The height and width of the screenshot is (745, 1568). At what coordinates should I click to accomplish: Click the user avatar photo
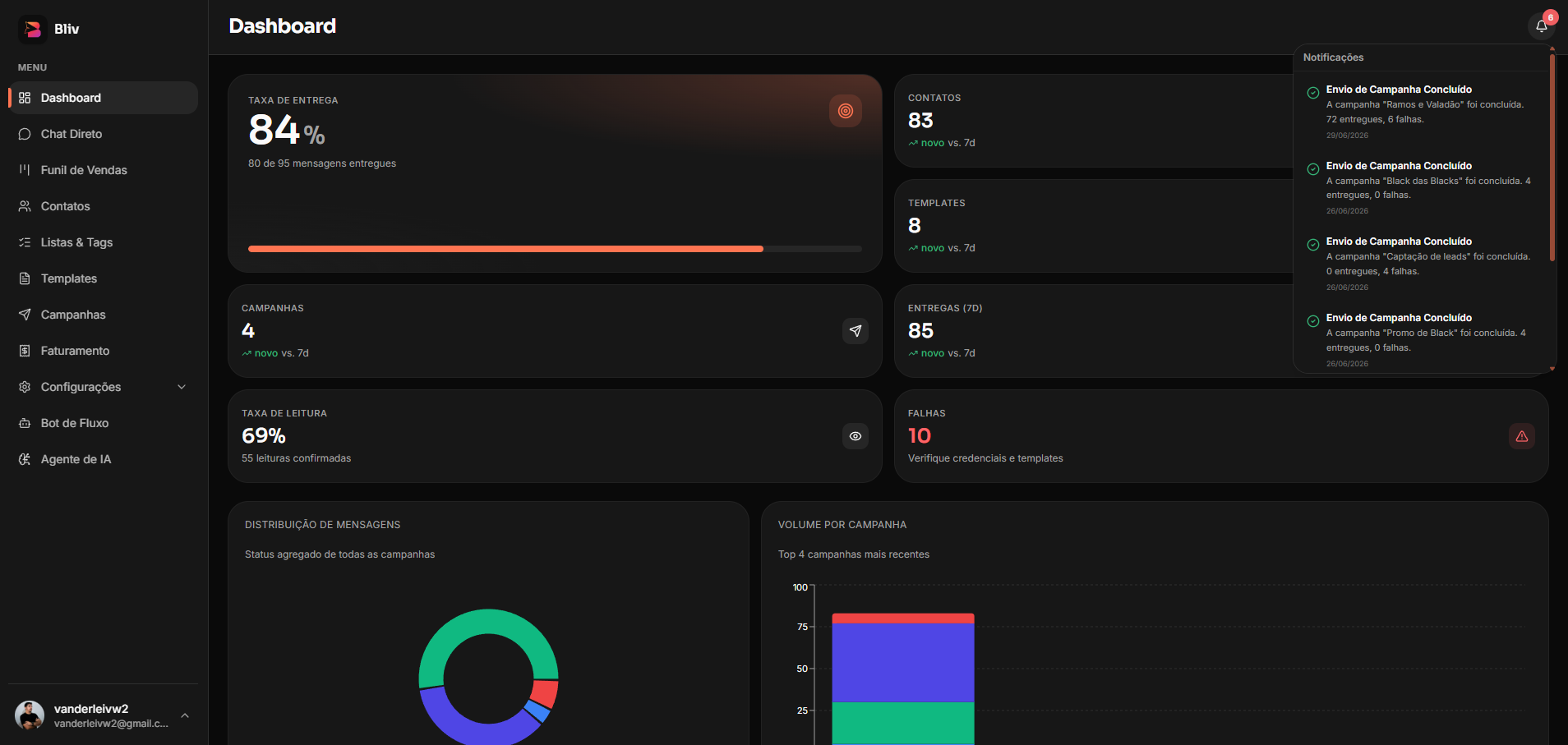tap(30, 715)
